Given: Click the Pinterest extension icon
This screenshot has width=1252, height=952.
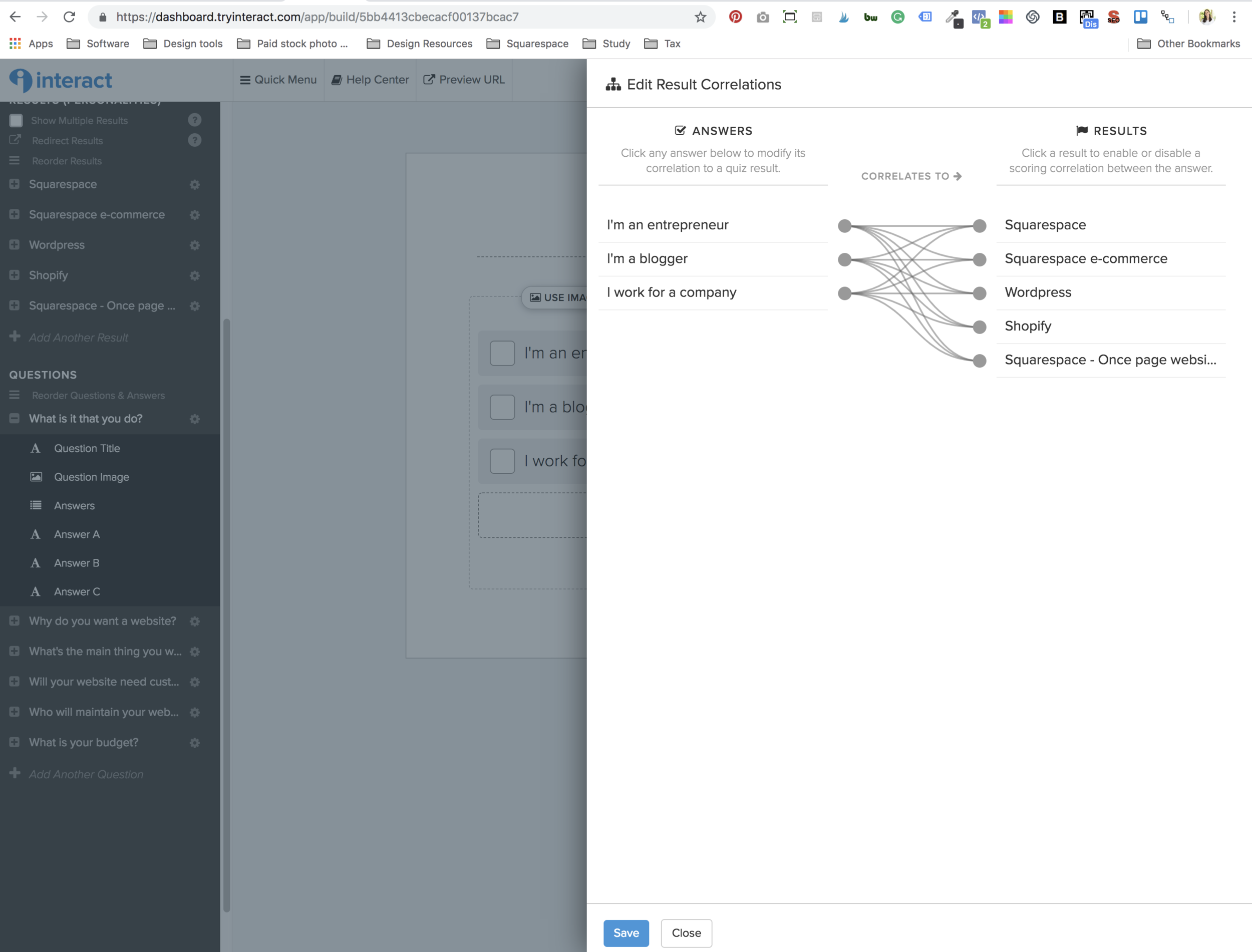Looking at the screenshot, I should [735, 17].
